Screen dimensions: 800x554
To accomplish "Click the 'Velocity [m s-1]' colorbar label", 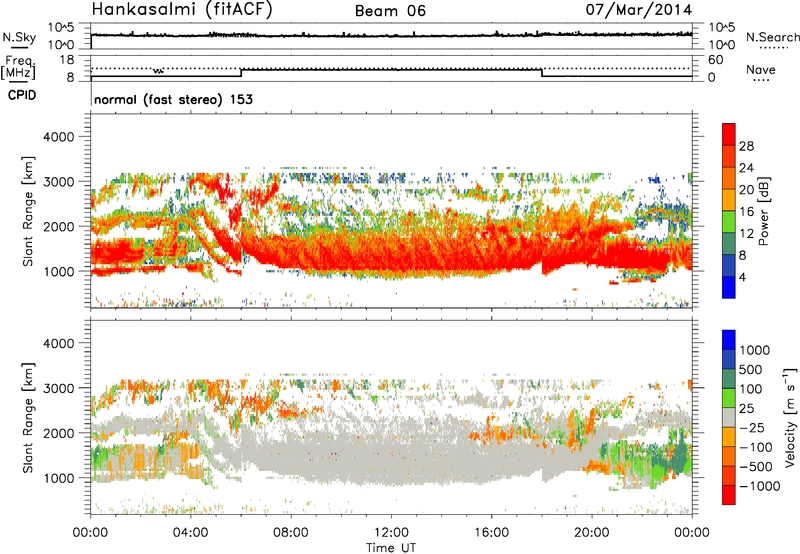I will click(x=790, y=417).
